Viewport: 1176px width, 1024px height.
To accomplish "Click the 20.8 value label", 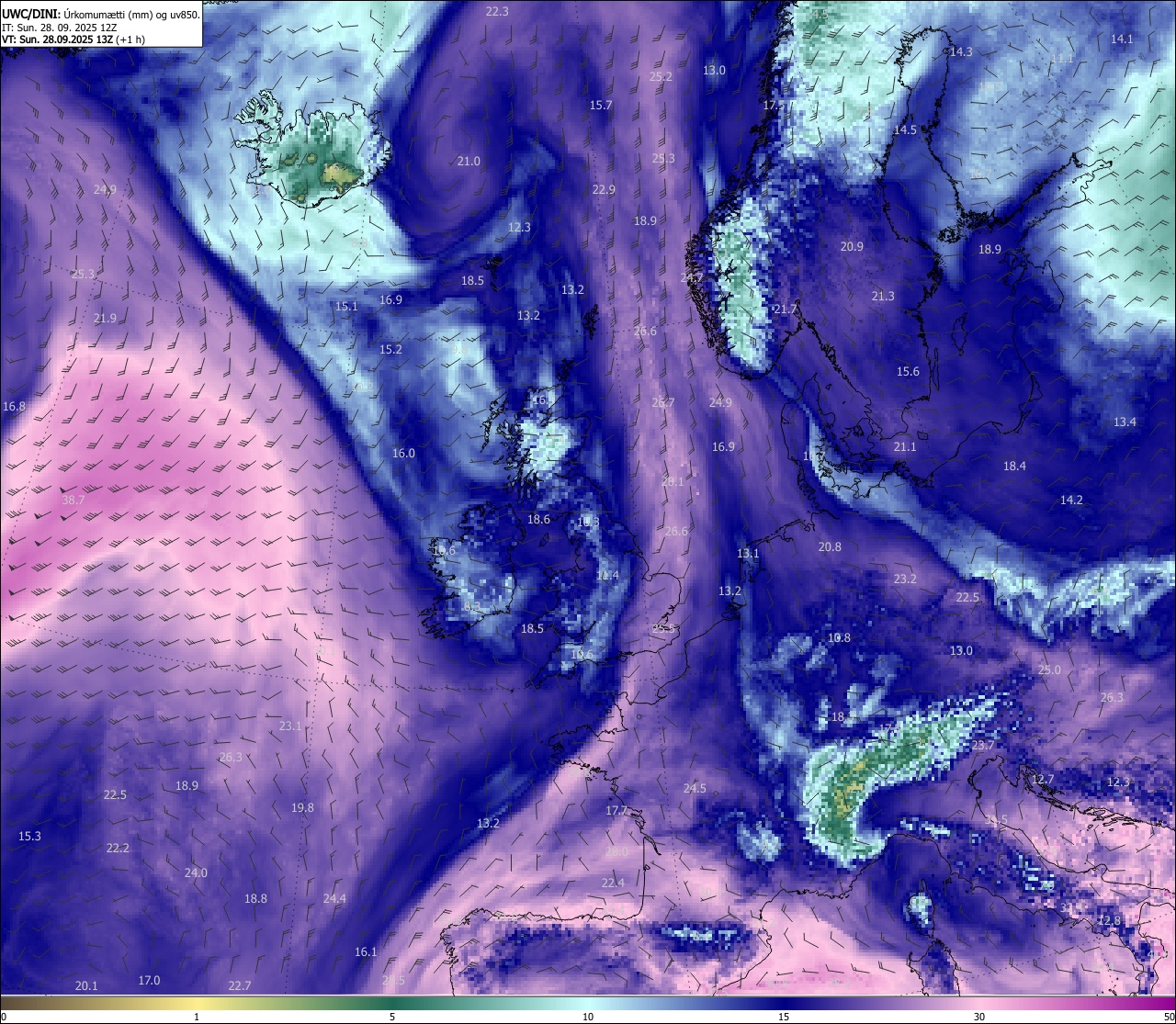I will pyautogui.click(x=830, y=547).
